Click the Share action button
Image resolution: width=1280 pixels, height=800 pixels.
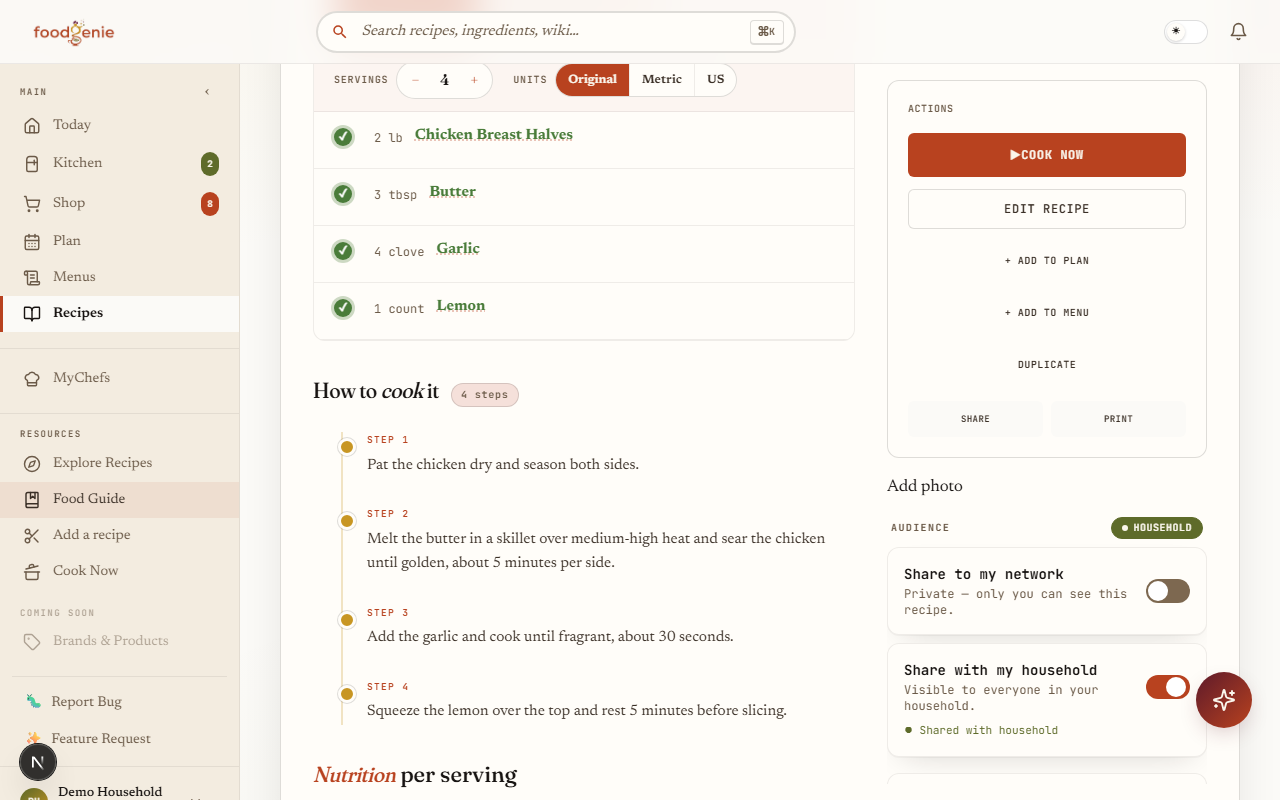(x=975, y=419)
